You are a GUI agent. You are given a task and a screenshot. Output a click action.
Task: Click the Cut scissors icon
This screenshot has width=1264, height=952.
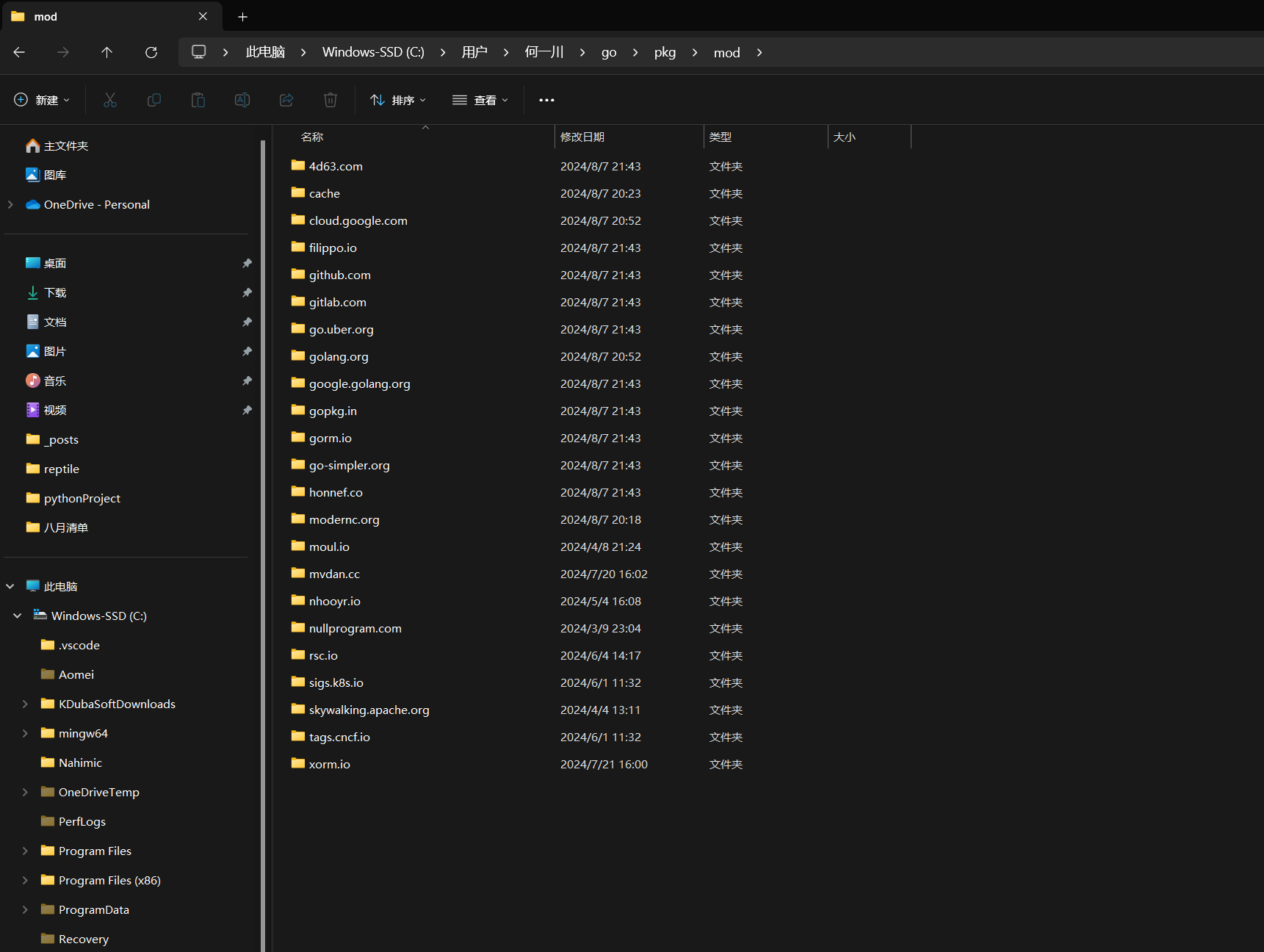[110, 100]
